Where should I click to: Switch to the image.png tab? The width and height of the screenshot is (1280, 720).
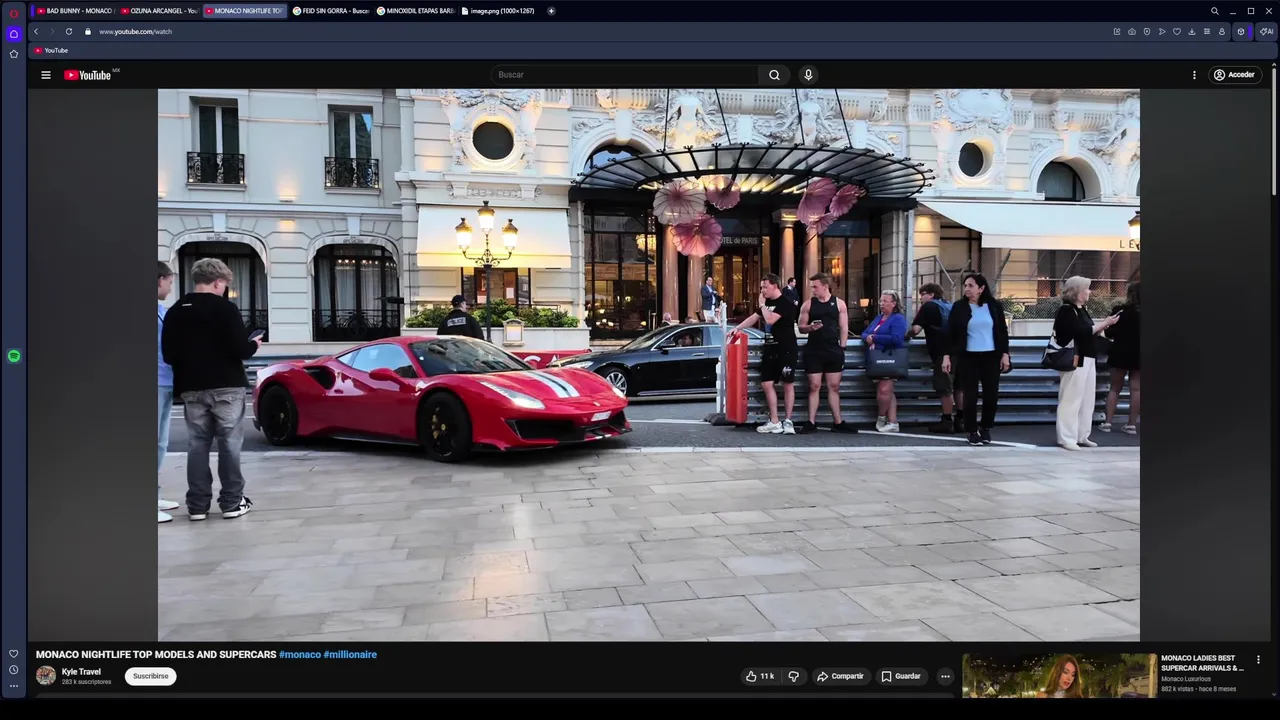coord(500,11)
